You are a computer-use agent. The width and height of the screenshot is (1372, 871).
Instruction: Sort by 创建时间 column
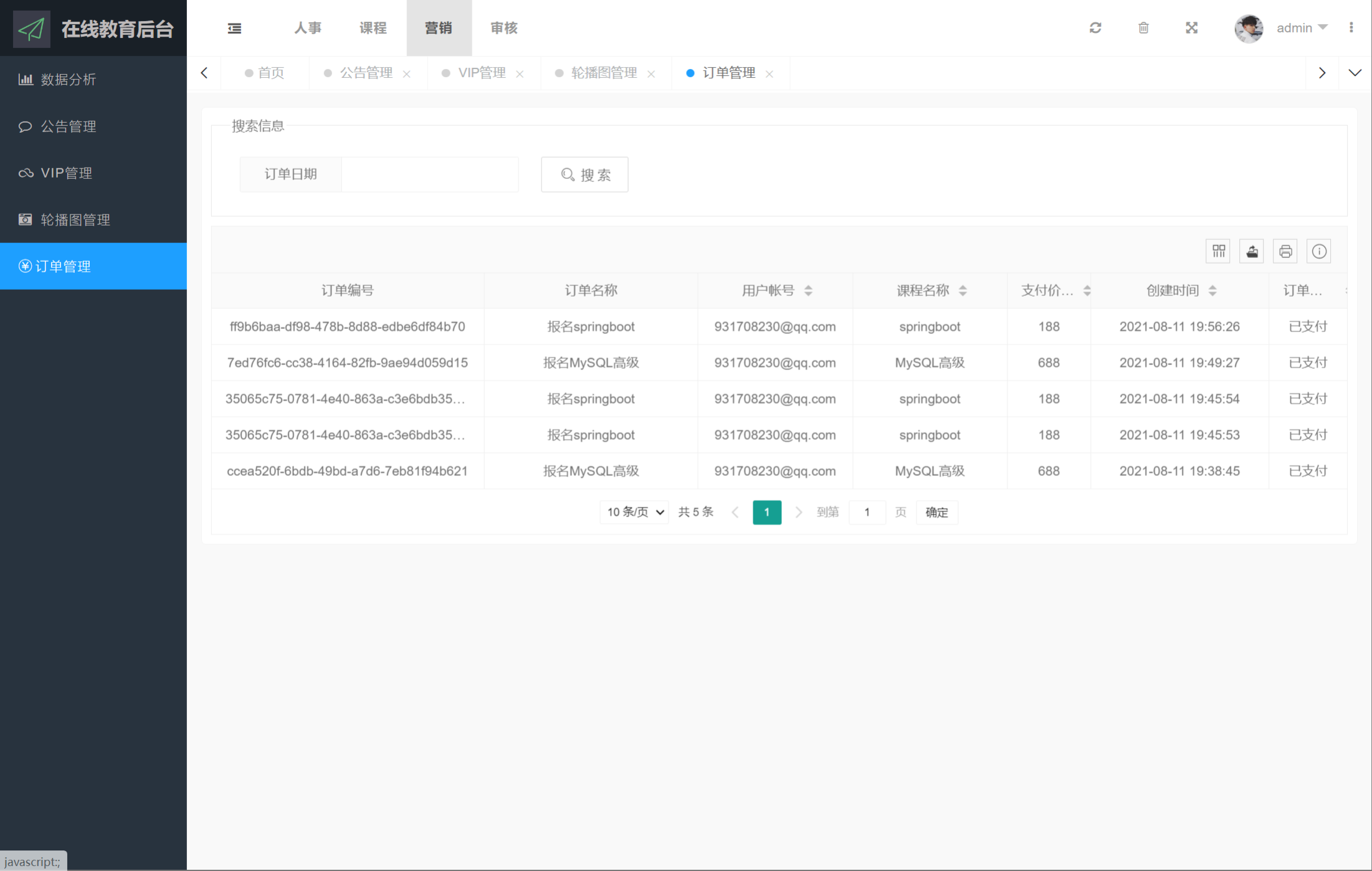(x=1212, y=290)
